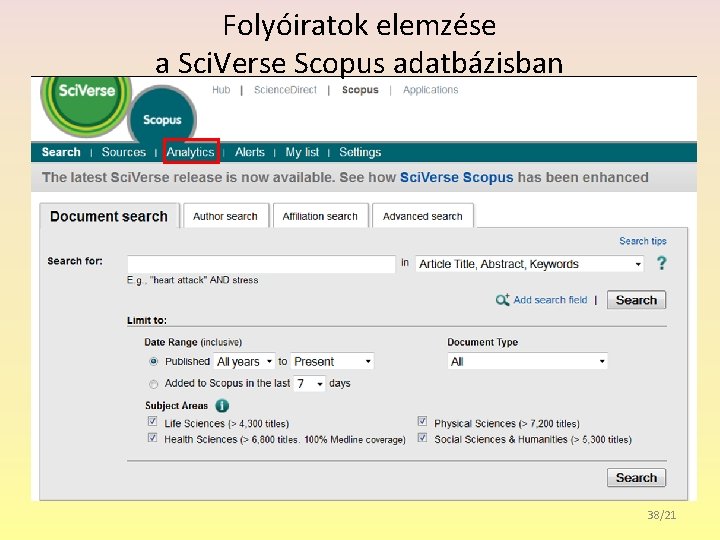Open the days count dropdown showing 7
The image size is (720, 540).
309,383
